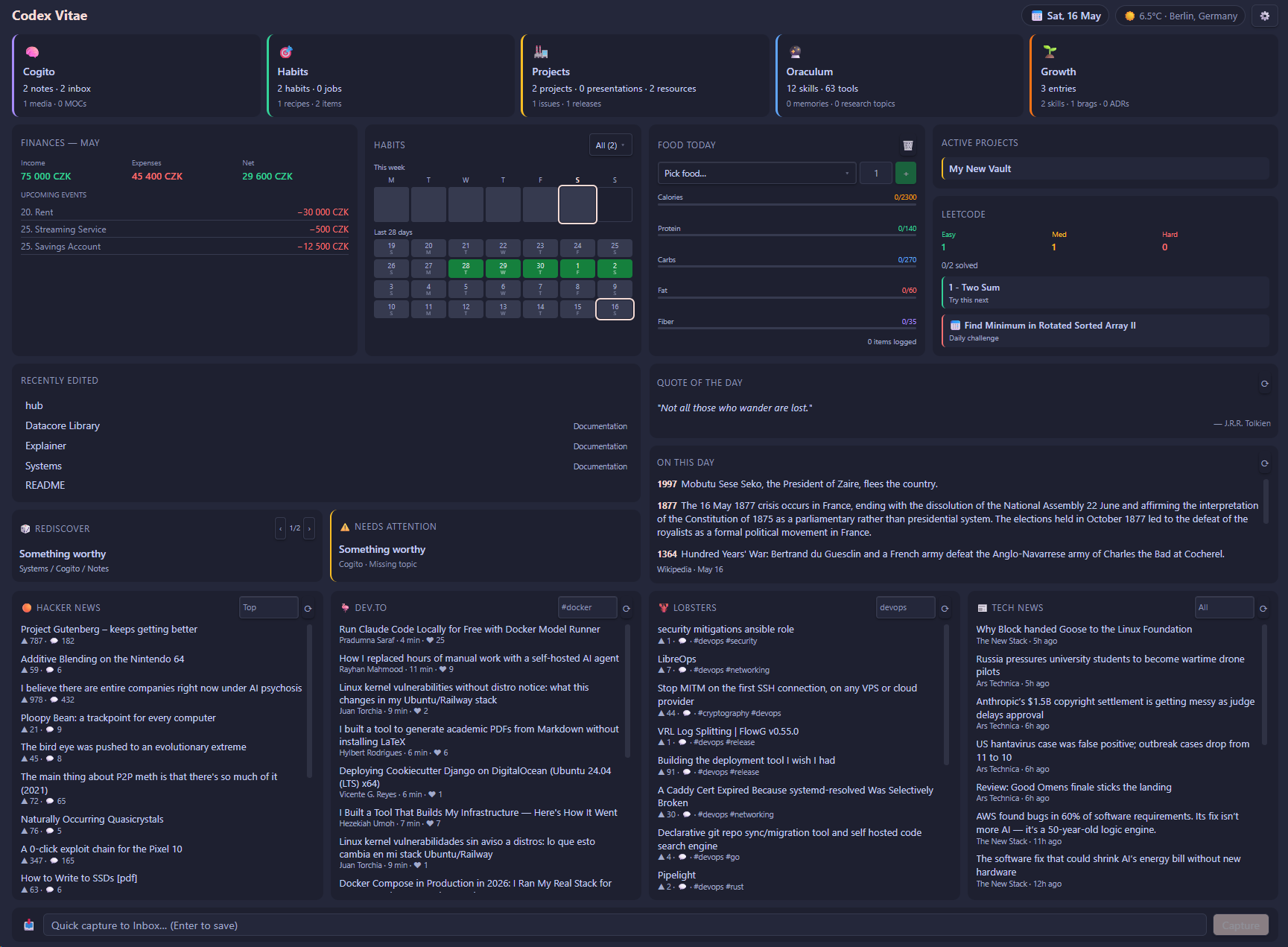Open the Cogito card
Image resolution: width=1288 pixels, height=947 pixels.
pos(136,75)
